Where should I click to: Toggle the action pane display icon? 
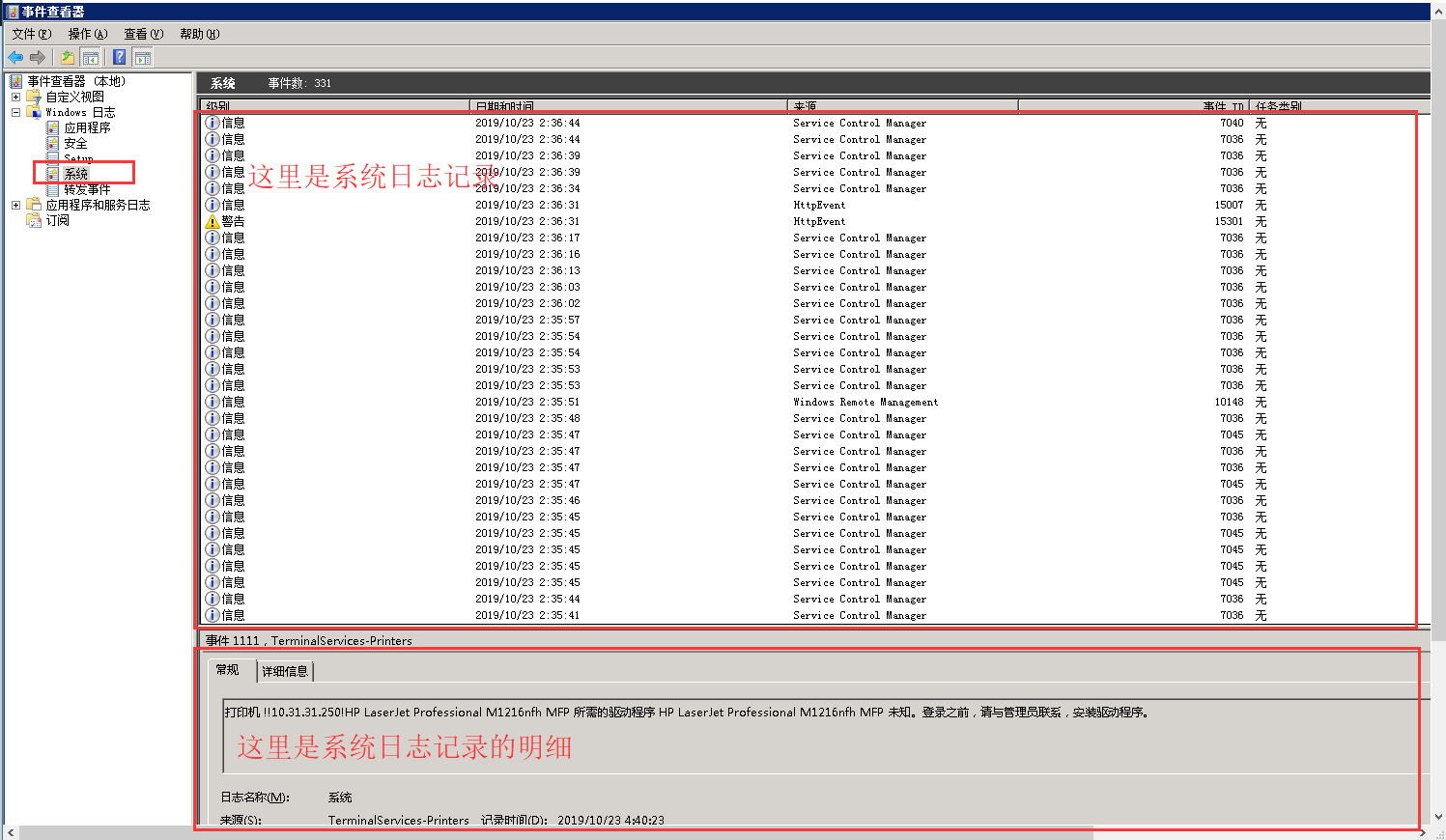[x=143, y=56]
